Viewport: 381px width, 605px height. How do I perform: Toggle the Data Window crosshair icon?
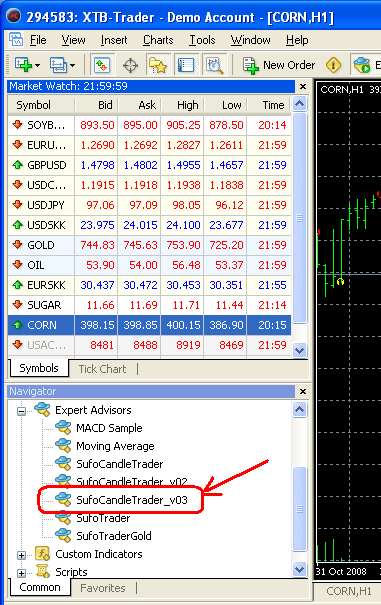click(x=130, y=65)
